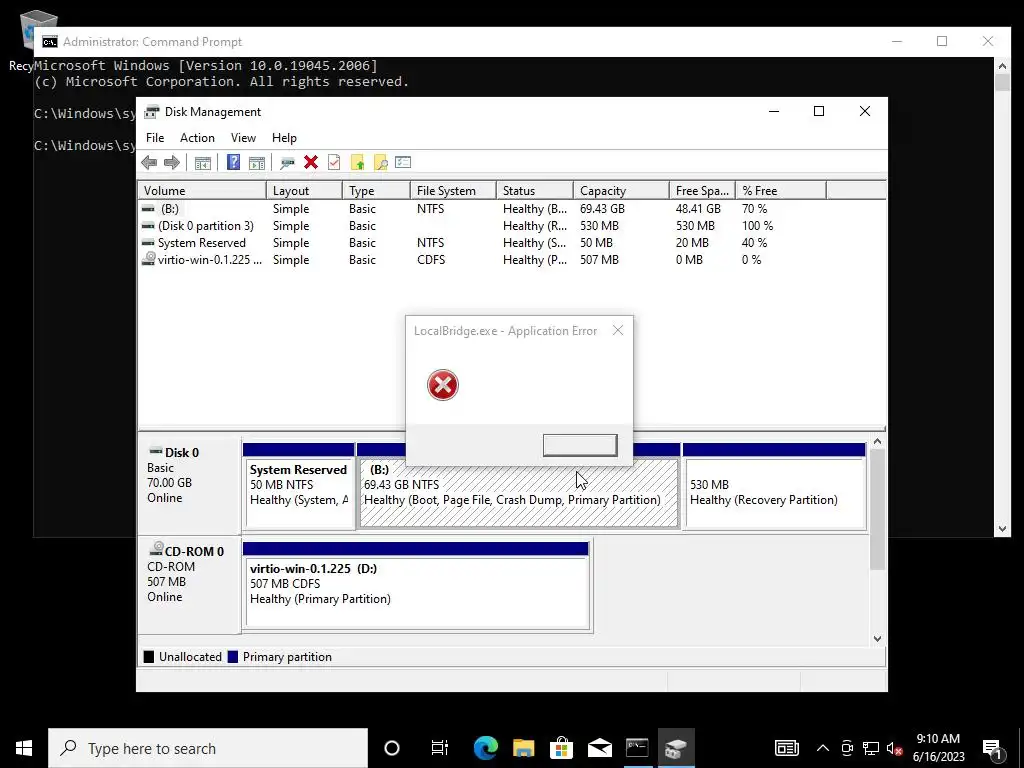Click the Forward arrow in Disk Management toolbar

[x=172, y=163]
